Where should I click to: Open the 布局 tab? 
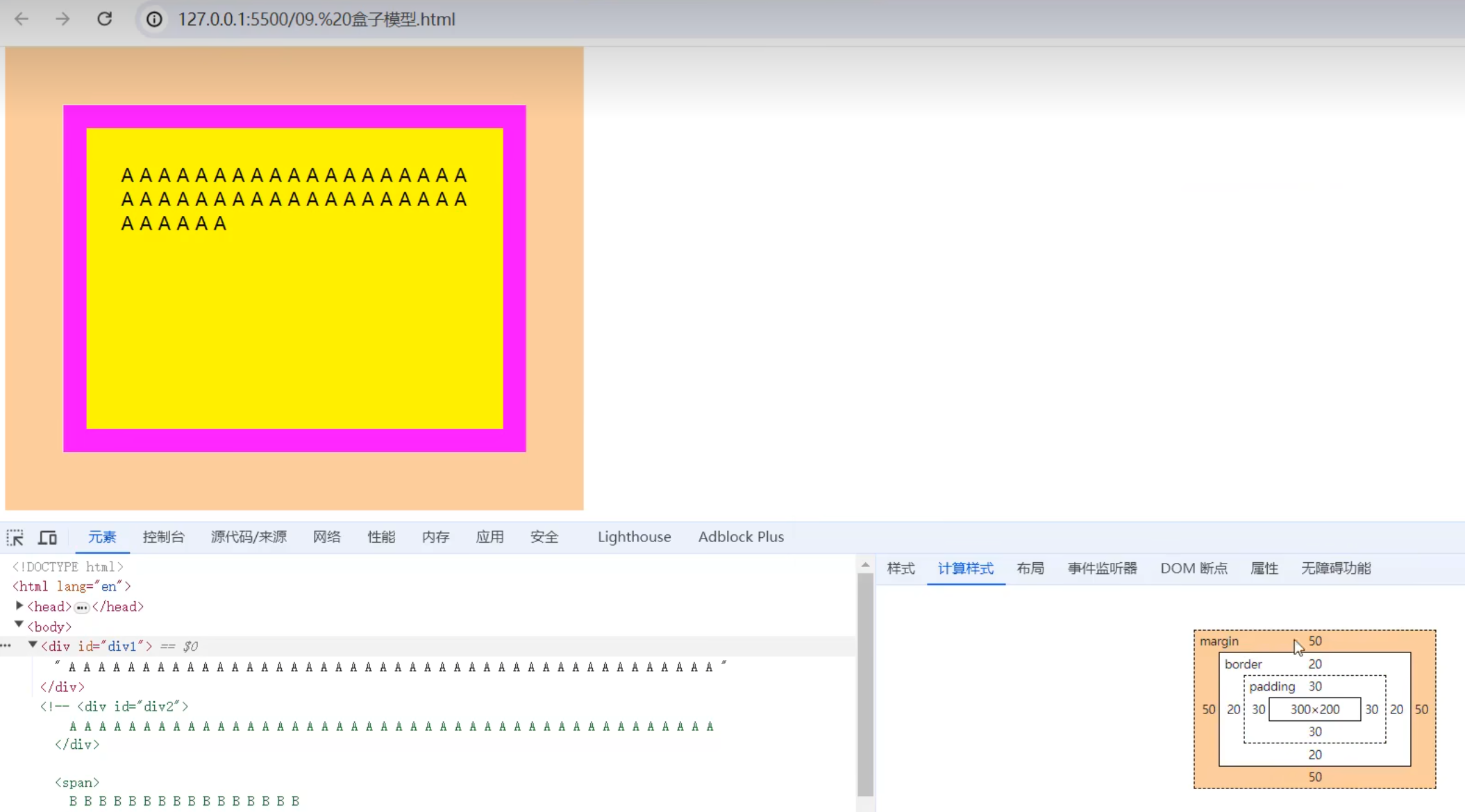(1030, 568)
